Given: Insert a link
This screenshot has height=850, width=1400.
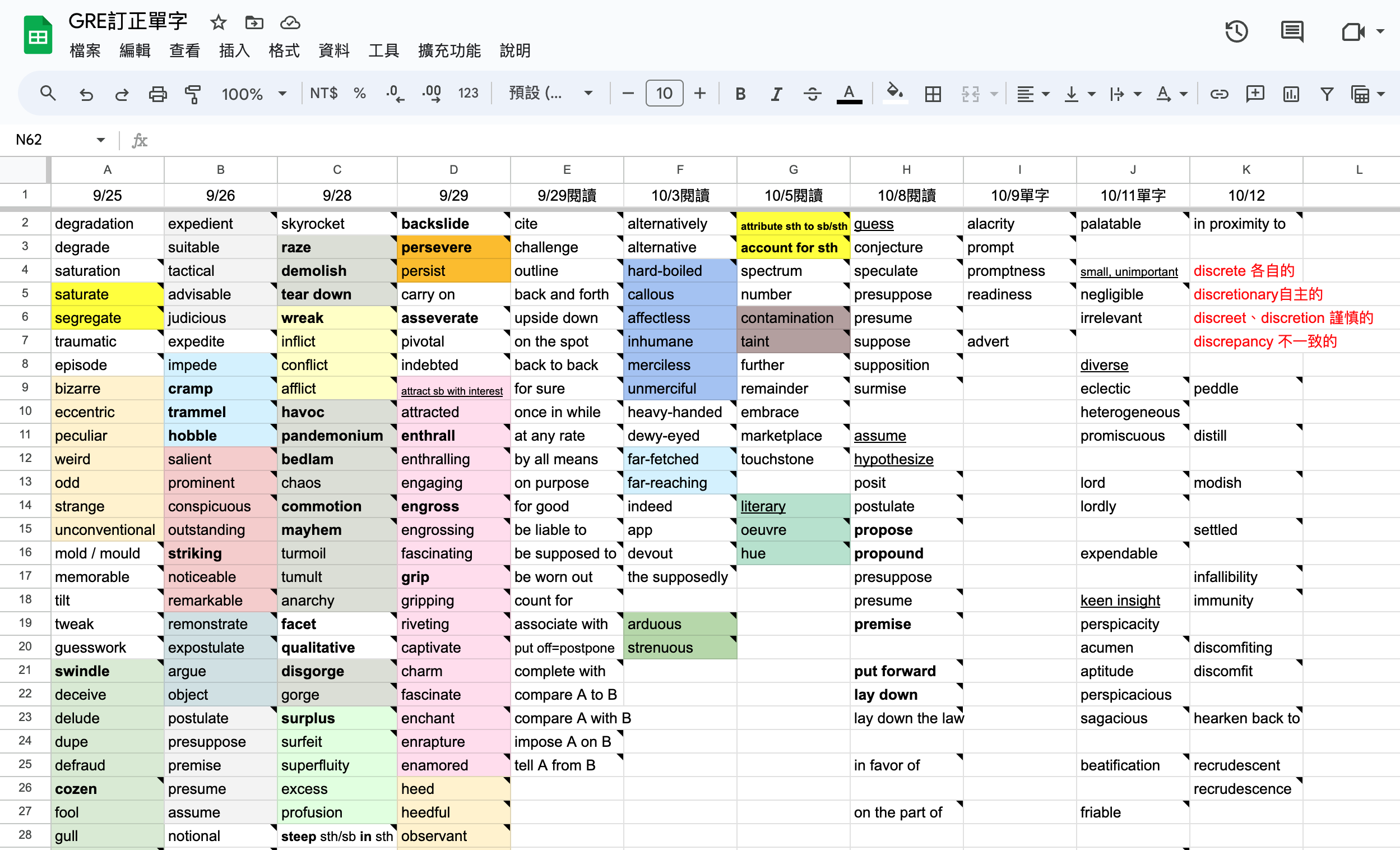Looking at the screenshot, I should click(1219, 94).
